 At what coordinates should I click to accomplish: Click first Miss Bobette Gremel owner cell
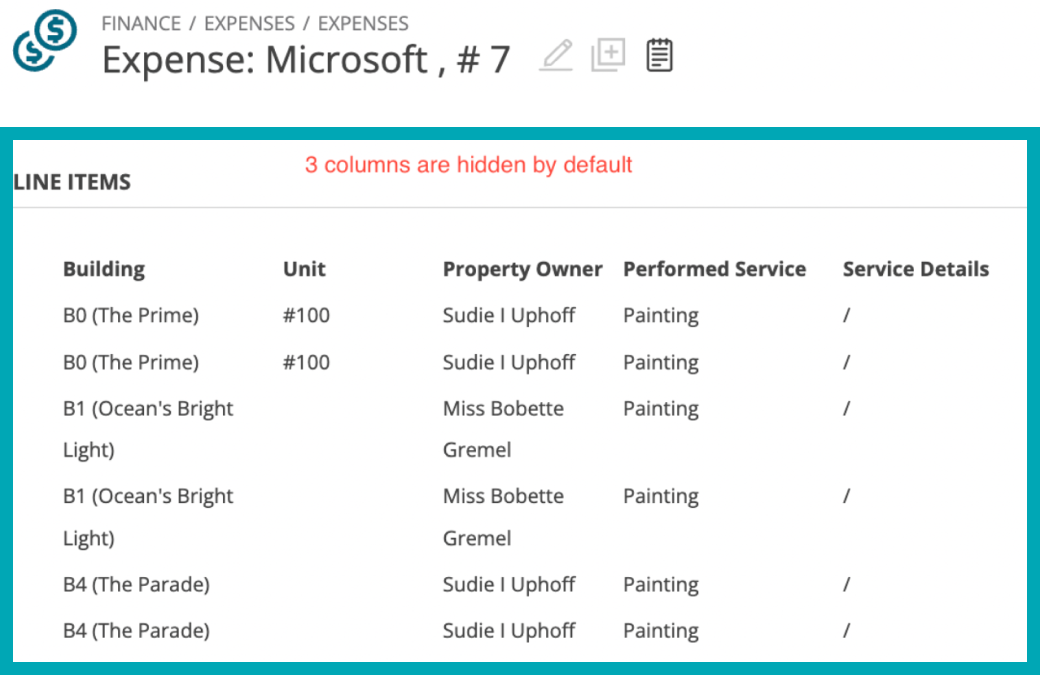point(503,429)
